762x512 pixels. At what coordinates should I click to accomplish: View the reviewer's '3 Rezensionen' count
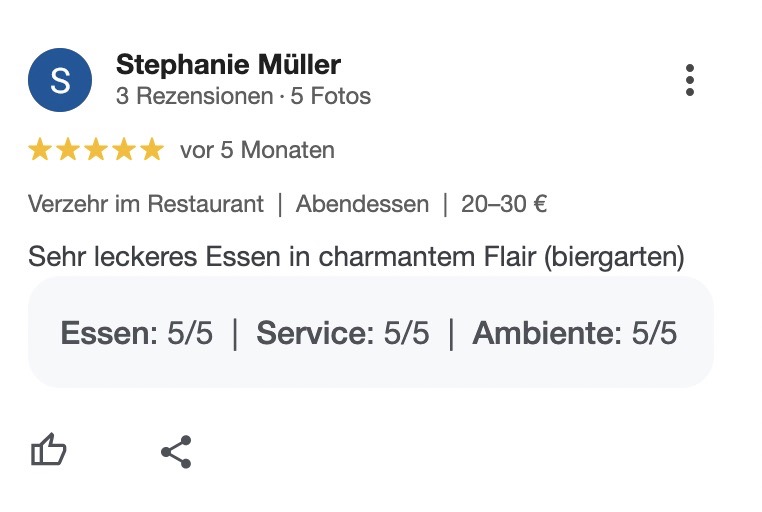coord(194,96)
